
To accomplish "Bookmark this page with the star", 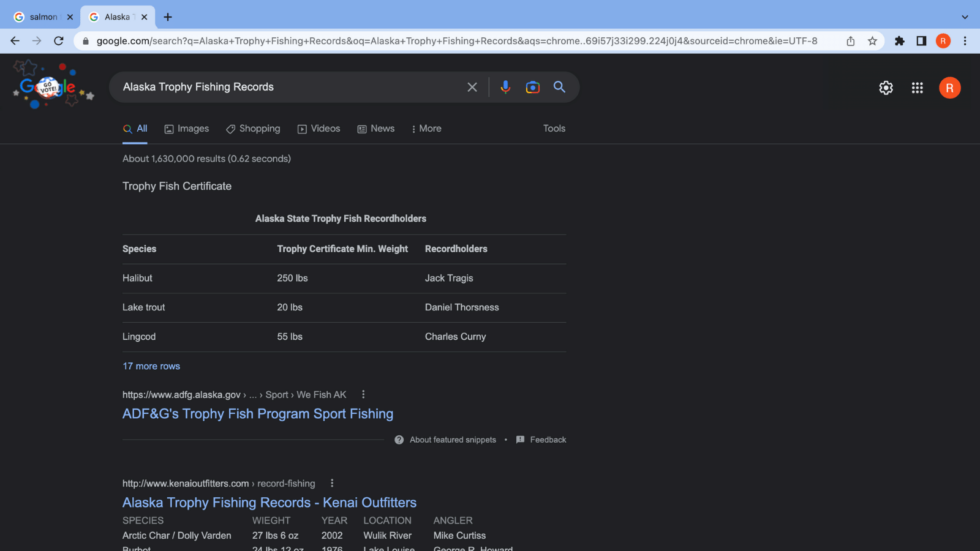I will (x=872, y=41).
